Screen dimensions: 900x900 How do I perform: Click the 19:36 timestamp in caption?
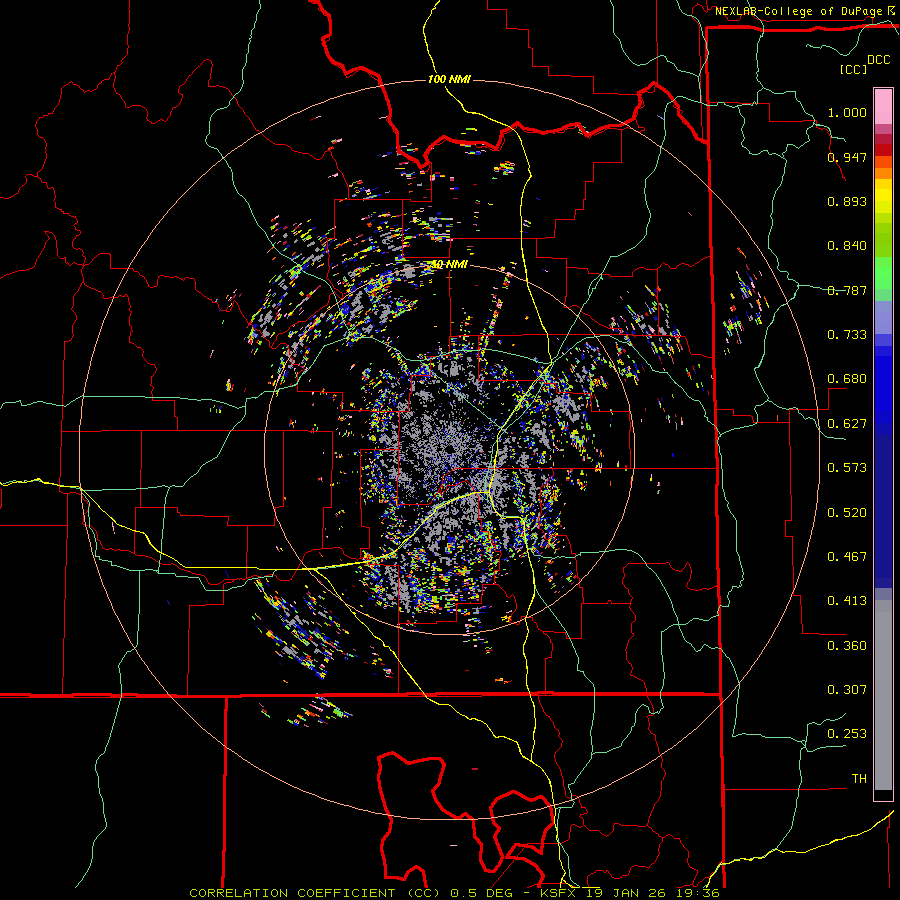(696, 893)
